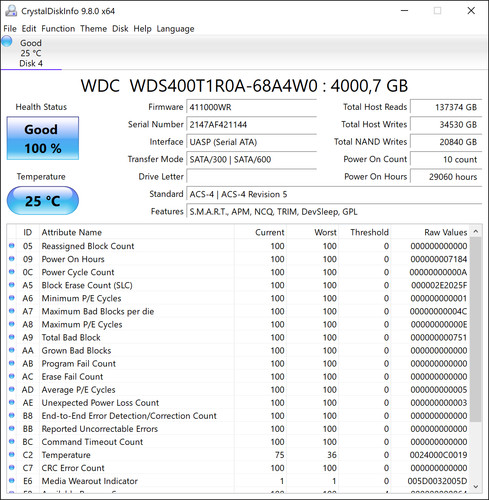Screen dimensions: 489x500
Task: Click the status dot for Total Bad Block
Action: pyautogui.click(x=12, y=337)
